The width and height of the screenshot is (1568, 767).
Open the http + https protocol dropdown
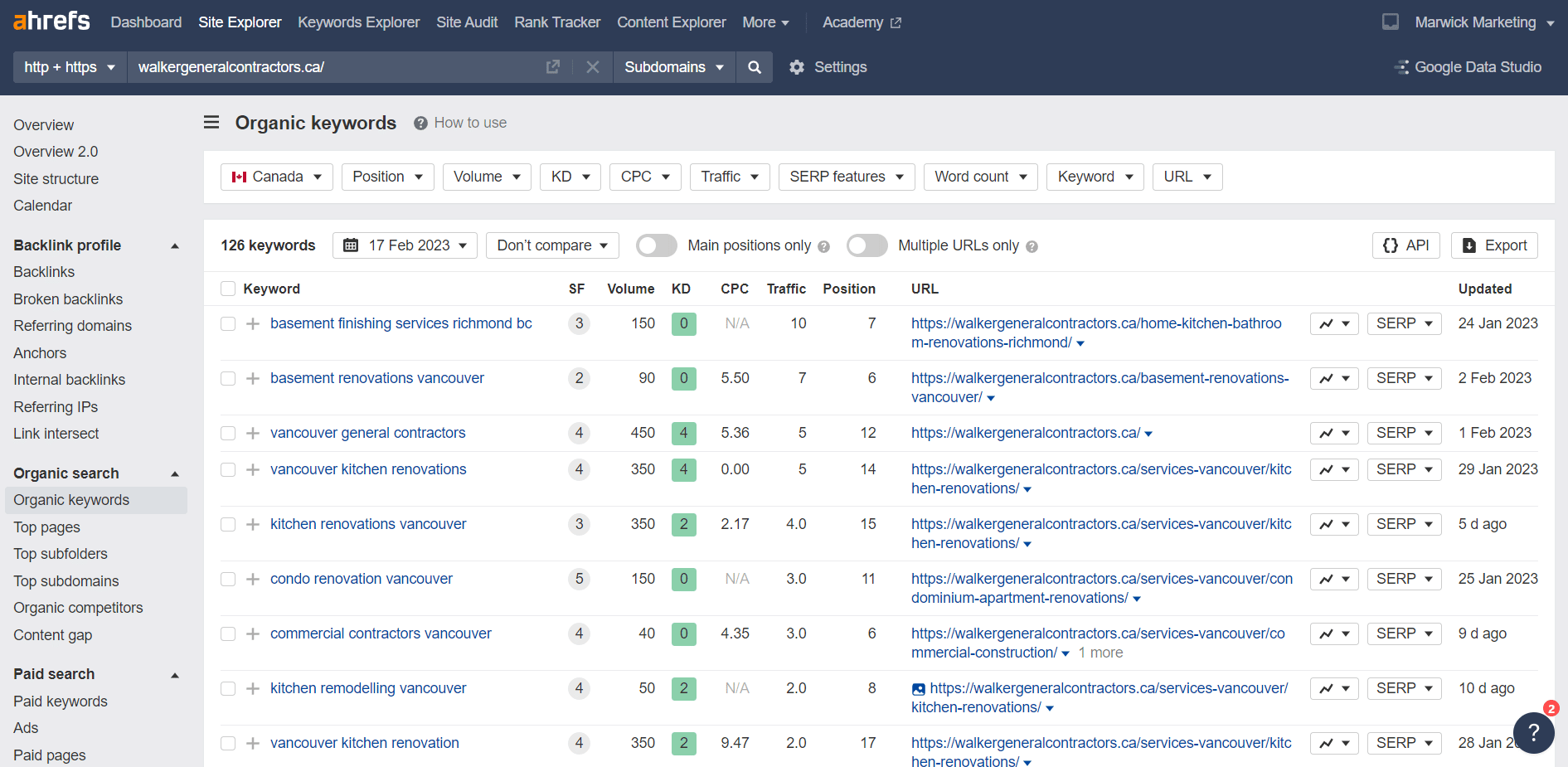coord(70,67)
